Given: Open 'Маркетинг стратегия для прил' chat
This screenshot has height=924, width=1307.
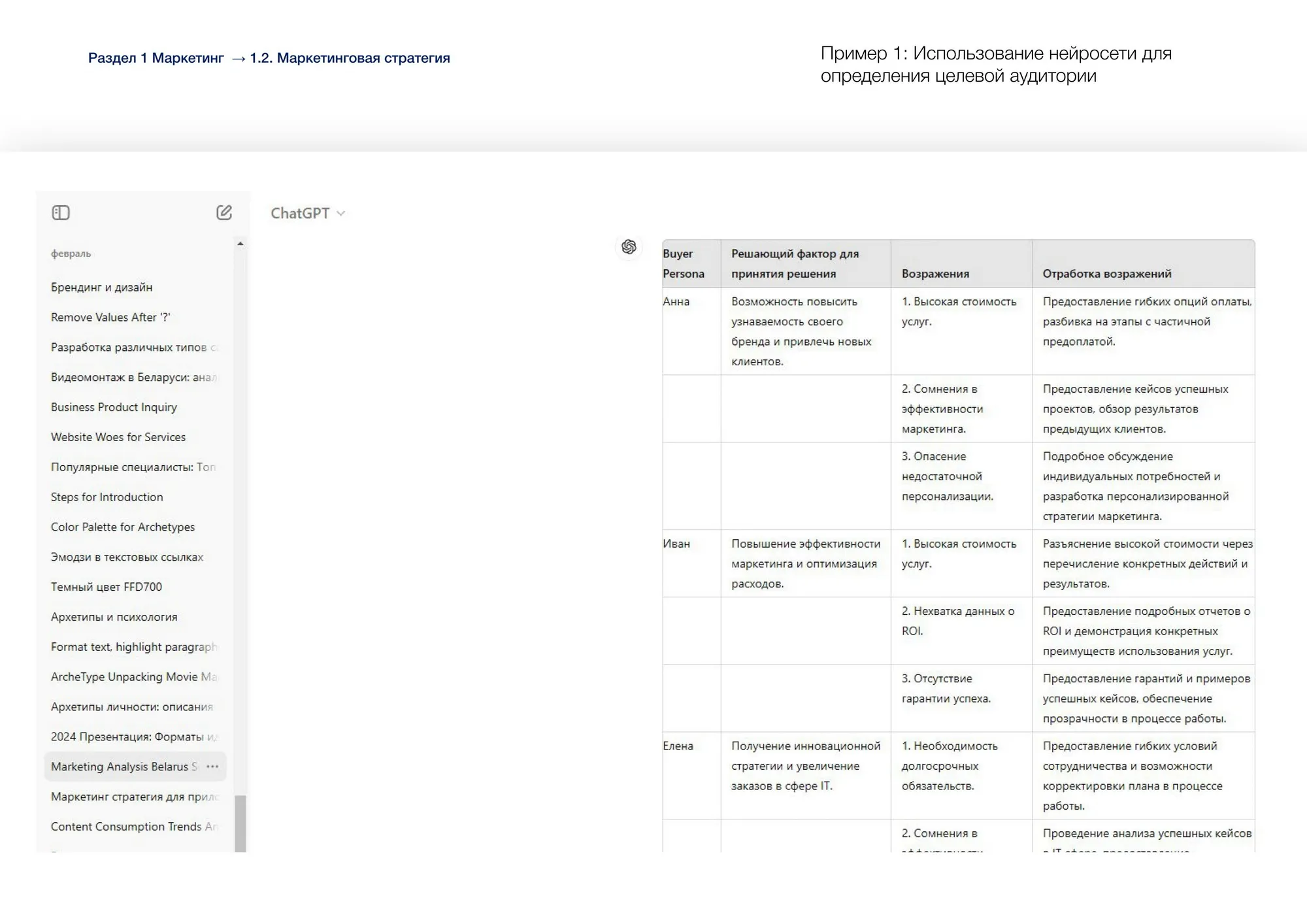Looking at the screenshot, I should click(135, 797).
